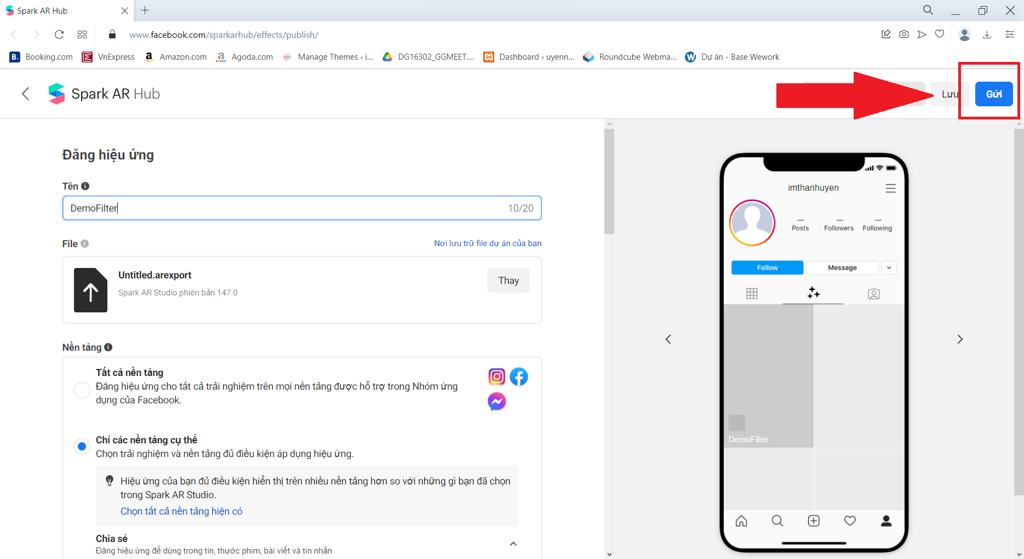Open the easy setup sliders icon
This screenshot has height=559, width=1024.
point(1010,35)
